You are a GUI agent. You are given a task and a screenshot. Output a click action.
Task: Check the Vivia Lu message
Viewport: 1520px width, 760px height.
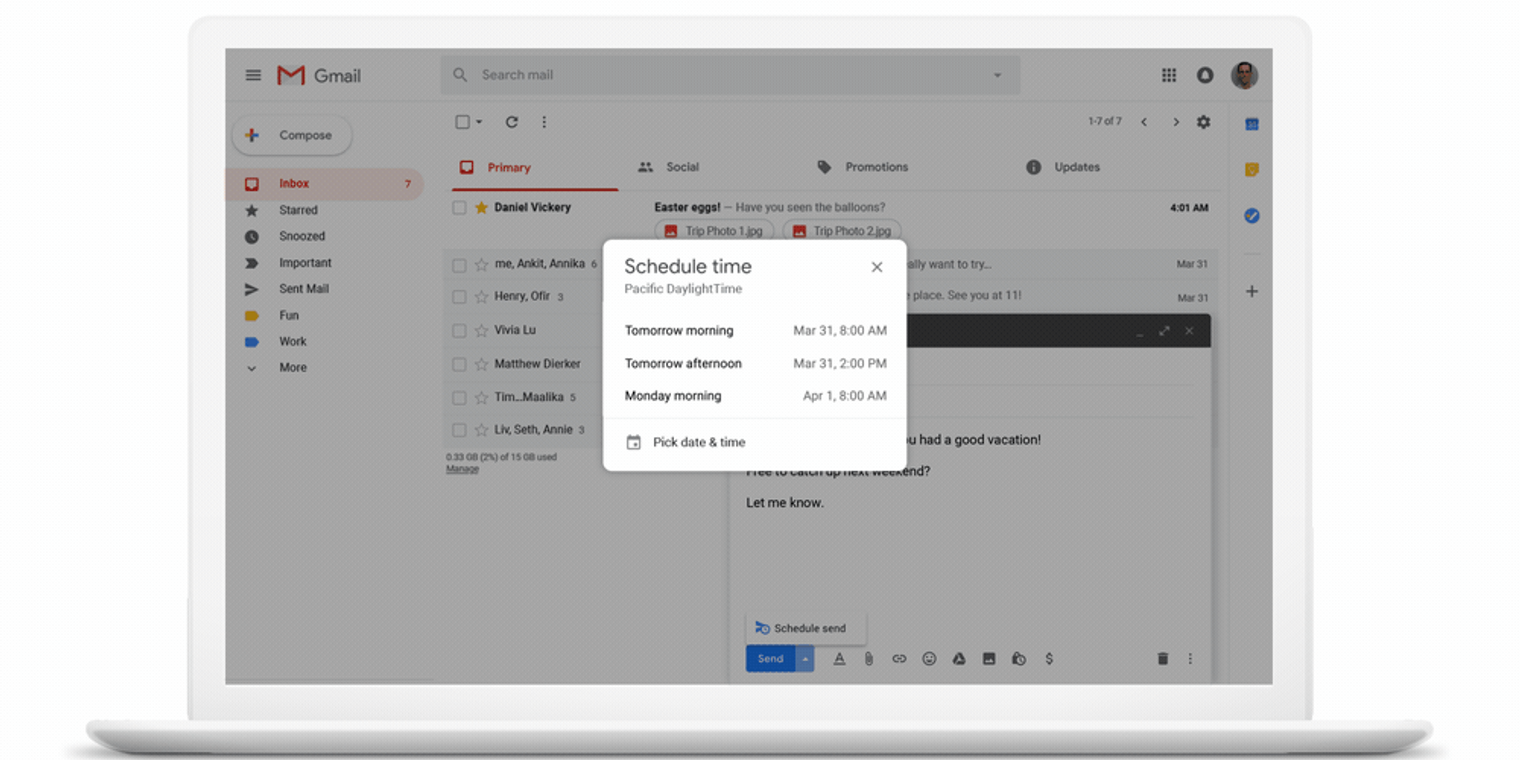[459, 330]
